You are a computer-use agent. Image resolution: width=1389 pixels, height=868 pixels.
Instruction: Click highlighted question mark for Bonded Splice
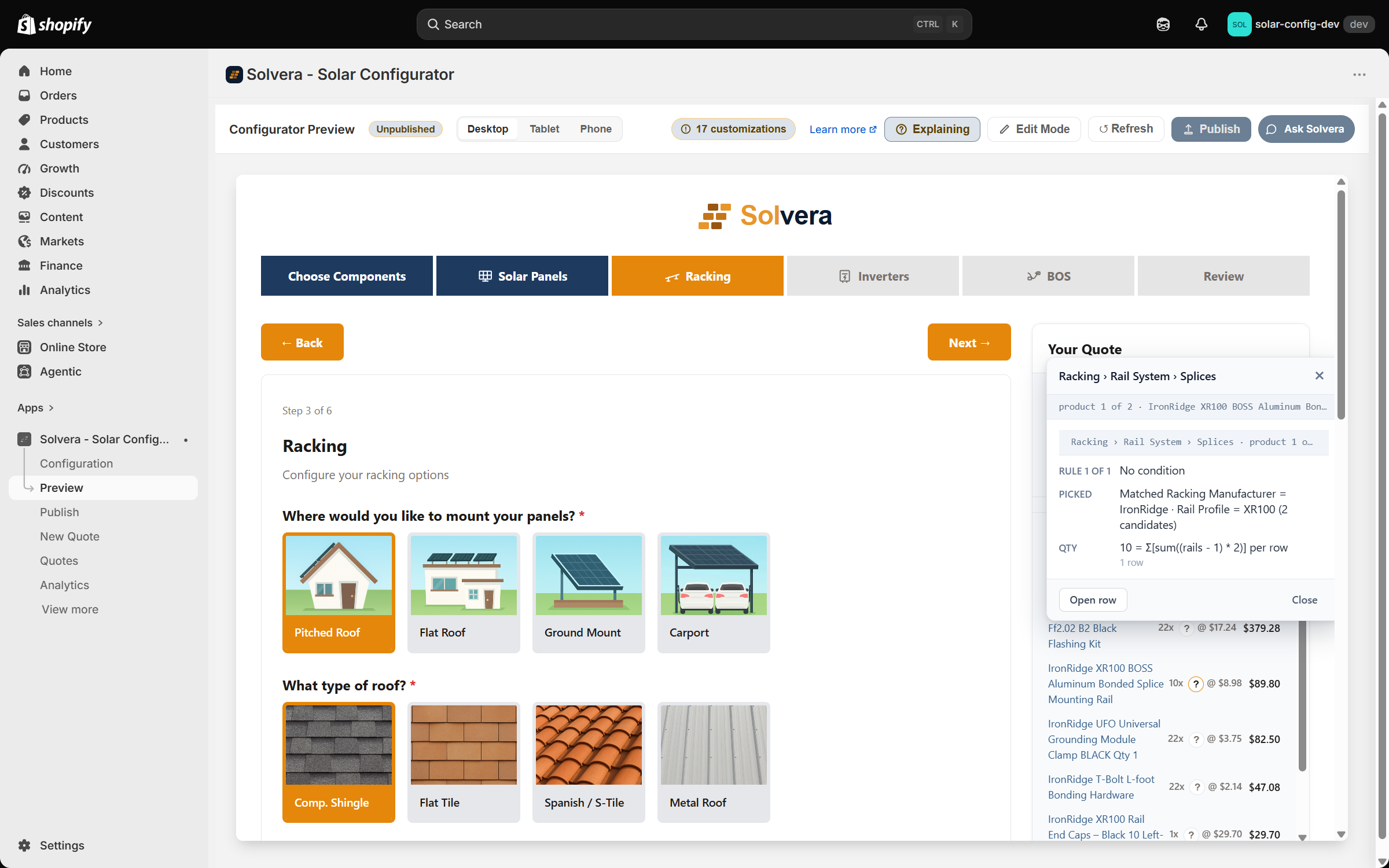pos(1196,684)
